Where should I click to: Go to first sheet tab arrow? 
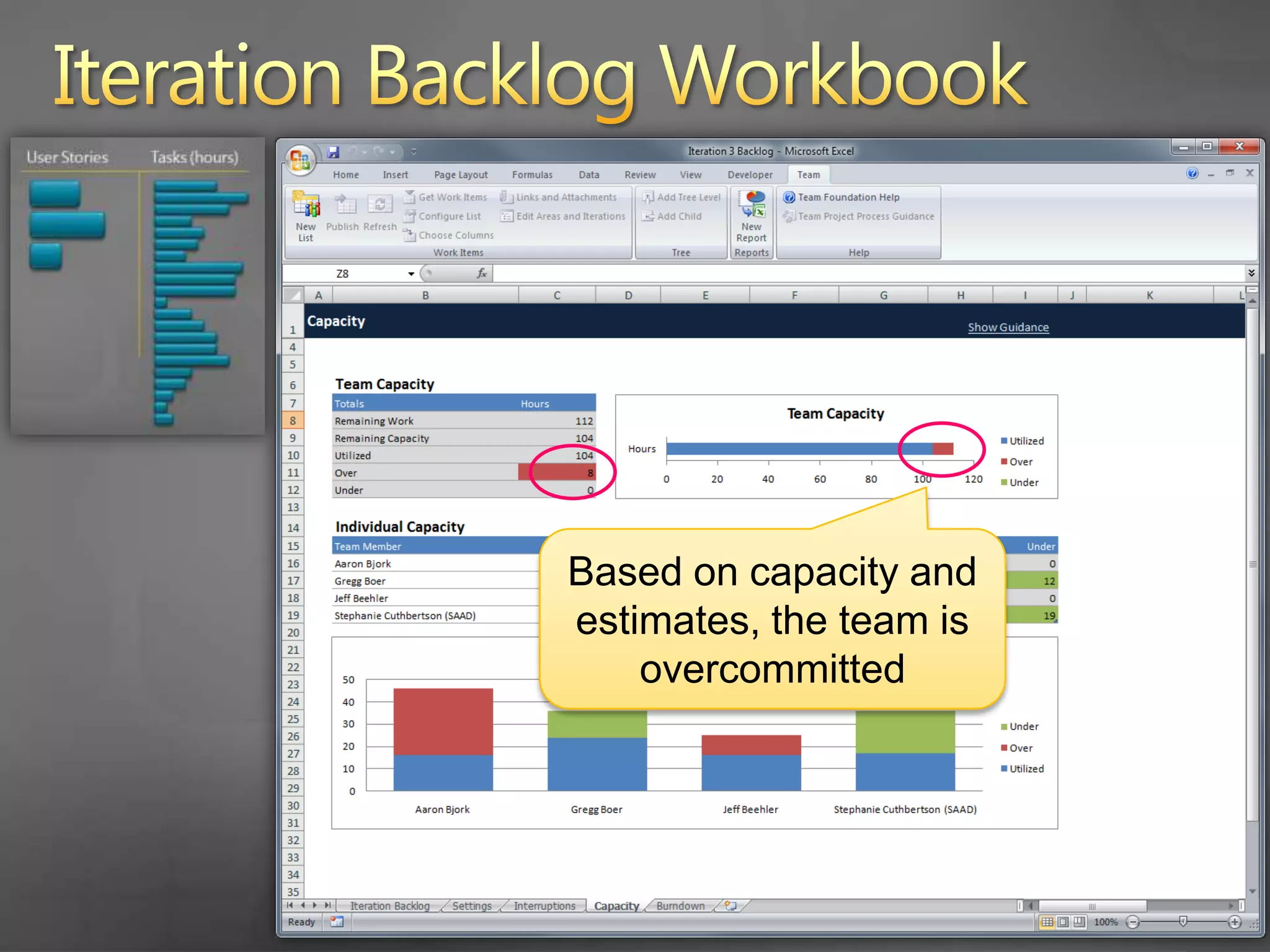290,906
